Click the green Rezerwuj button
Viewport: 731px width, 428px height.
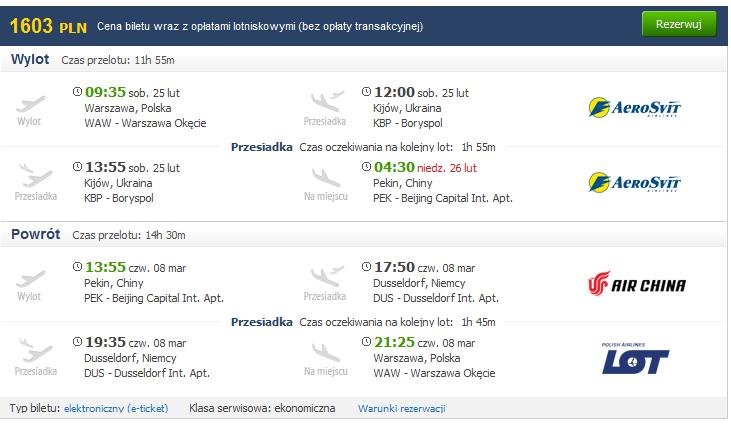[x=678, y=24]
